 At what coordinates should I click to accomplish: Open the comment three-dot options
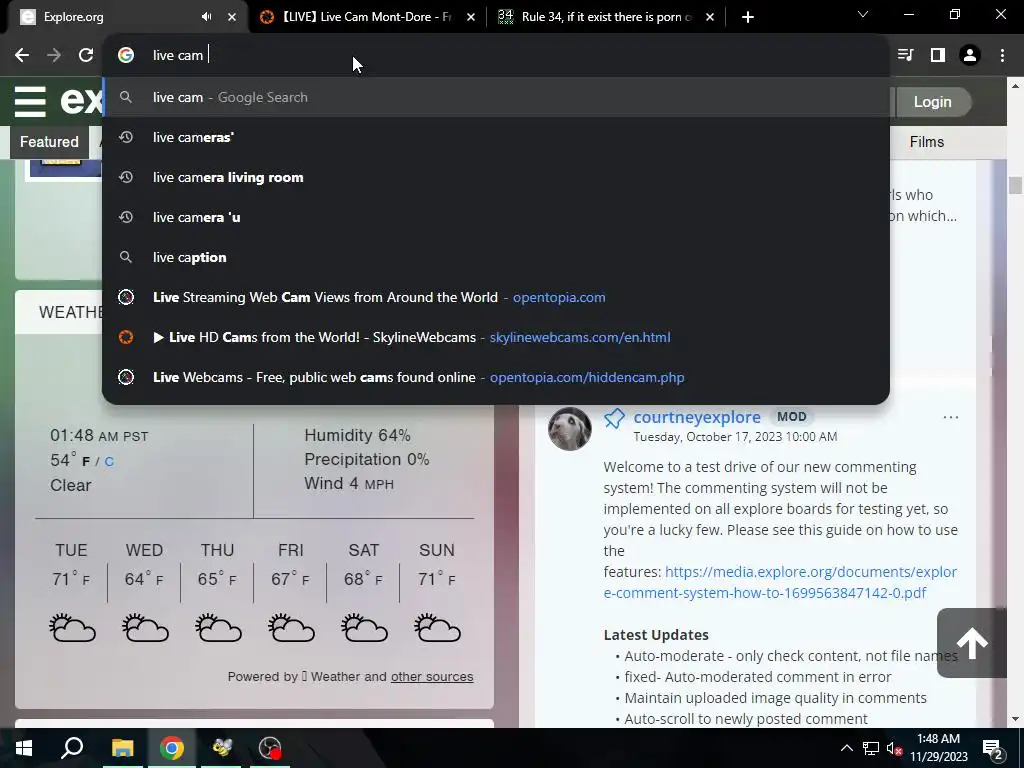(x=951, y=417)
